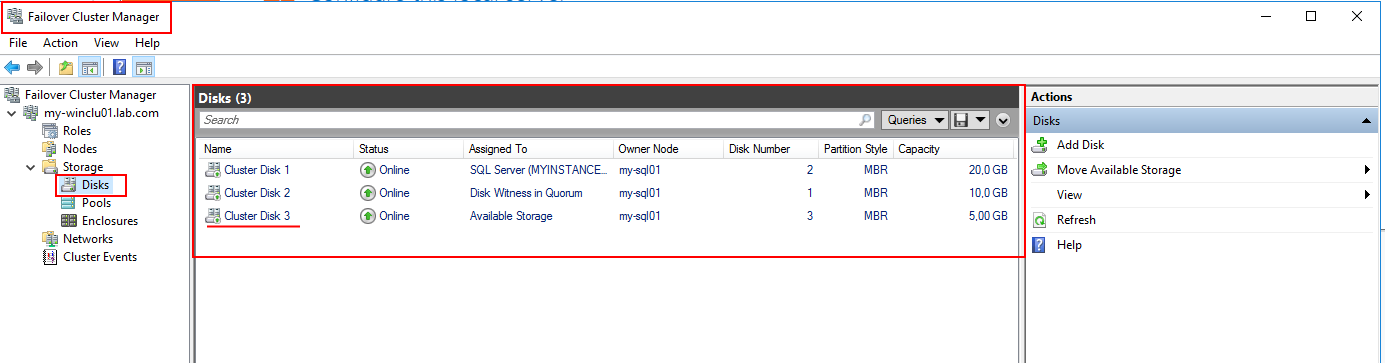Screen dimensions: 1385x363
Task: Select the Cluster Disk 3 name text
Action: coord(257,216)
